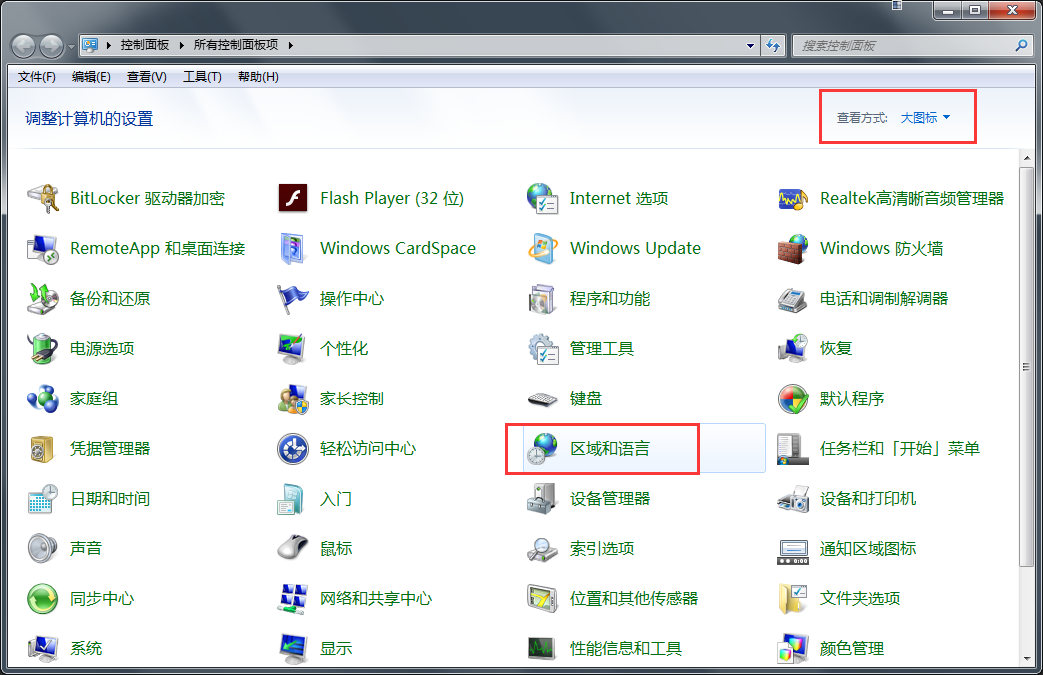The height and width of the screenshot is (675, 1043).
Task: Open 区域和语言 globe icon
Action: pyautogui.click(x=542, y=449)
